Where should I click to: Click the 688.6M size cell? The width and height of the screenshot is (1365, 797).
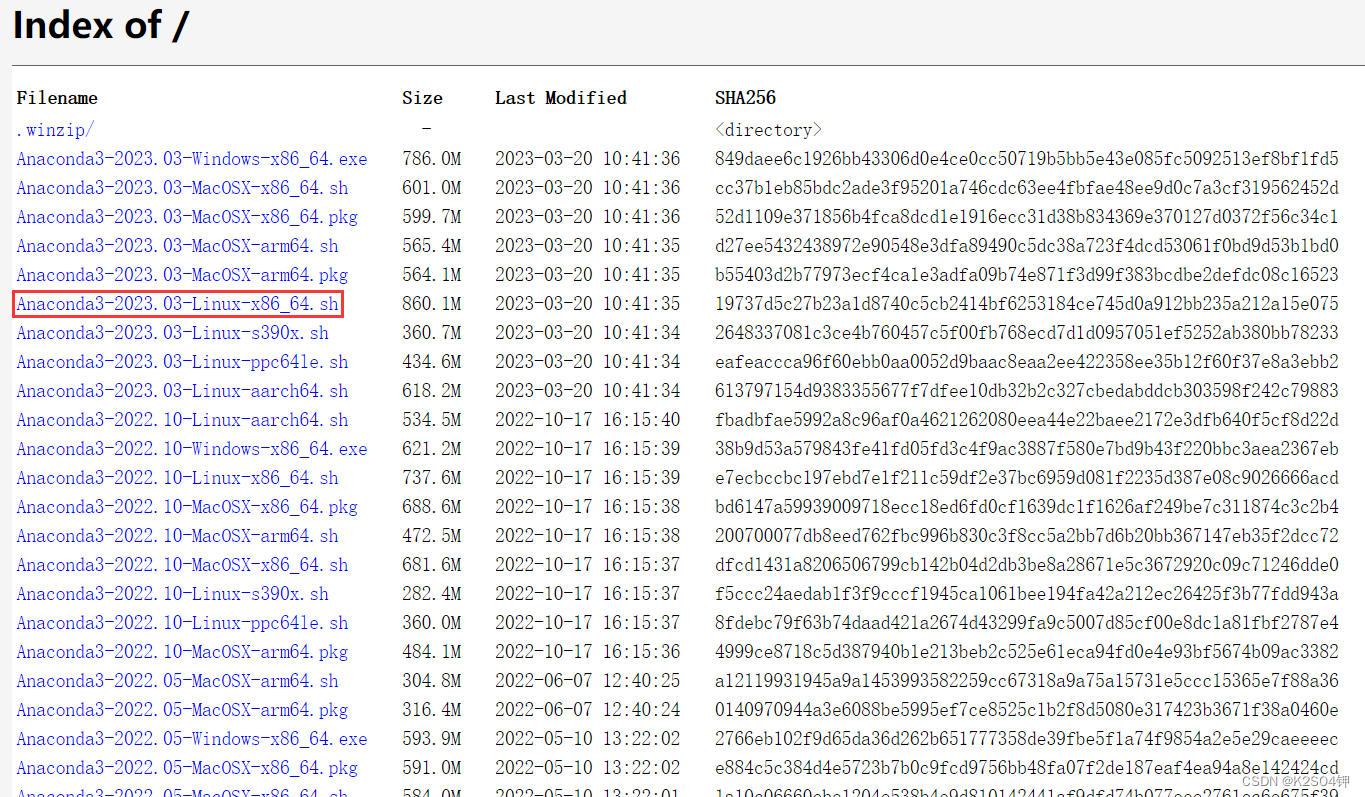[431, 507]
